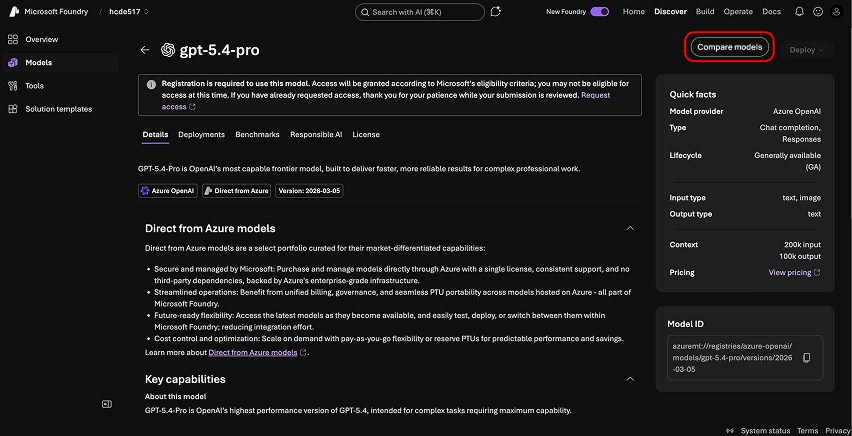Open the View pricing link
The width and height of the screenshot is (852, 436).
794,272
